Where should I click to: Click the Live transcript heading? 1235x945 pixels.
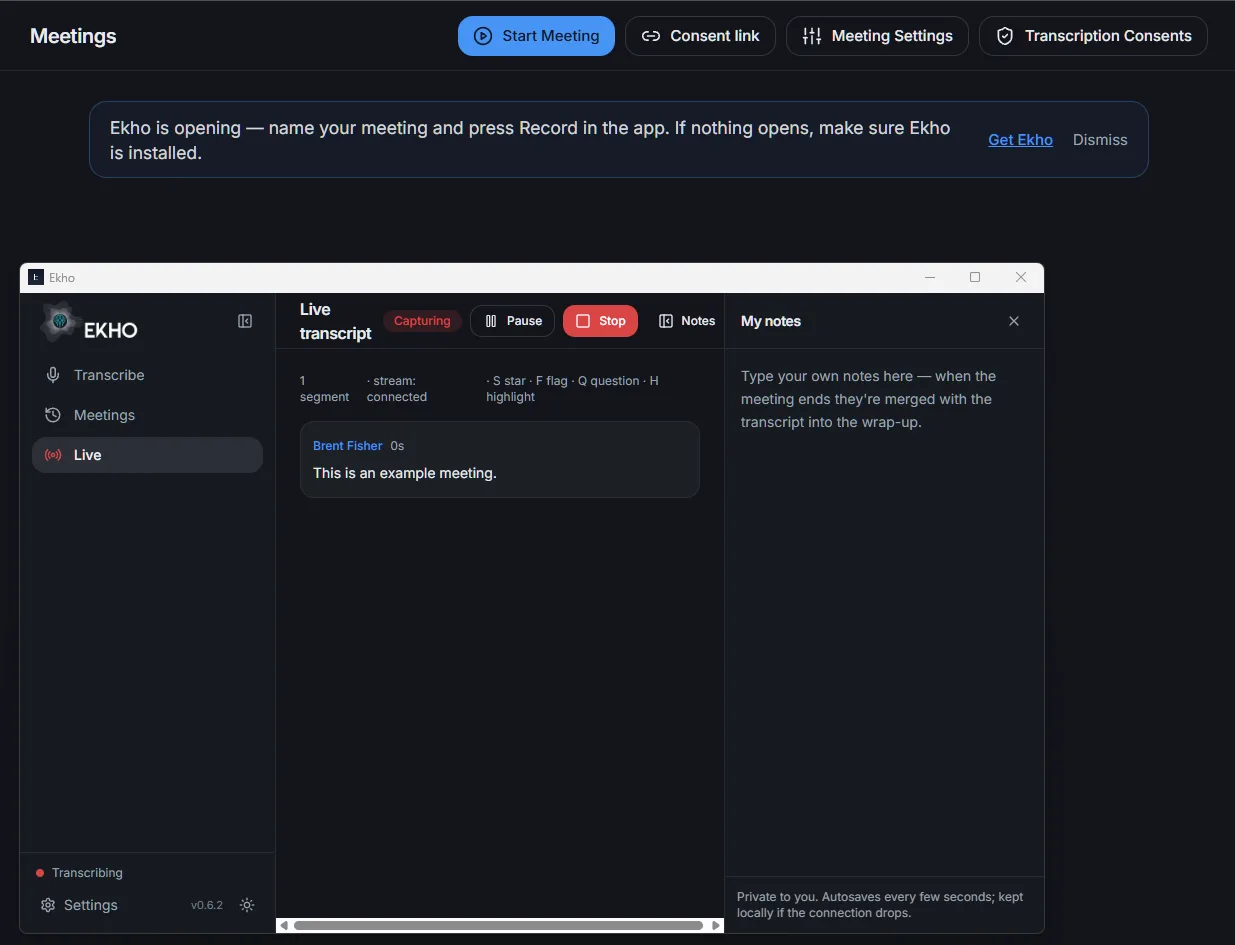pos(335,321)
